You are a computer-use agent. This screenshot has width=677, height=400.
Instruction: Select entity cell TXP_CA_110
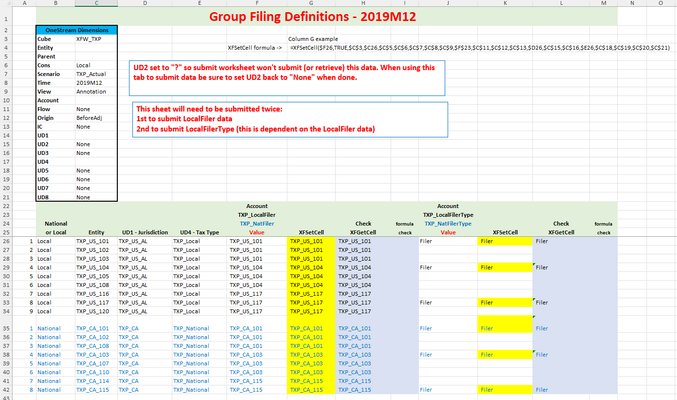(96, 372)
